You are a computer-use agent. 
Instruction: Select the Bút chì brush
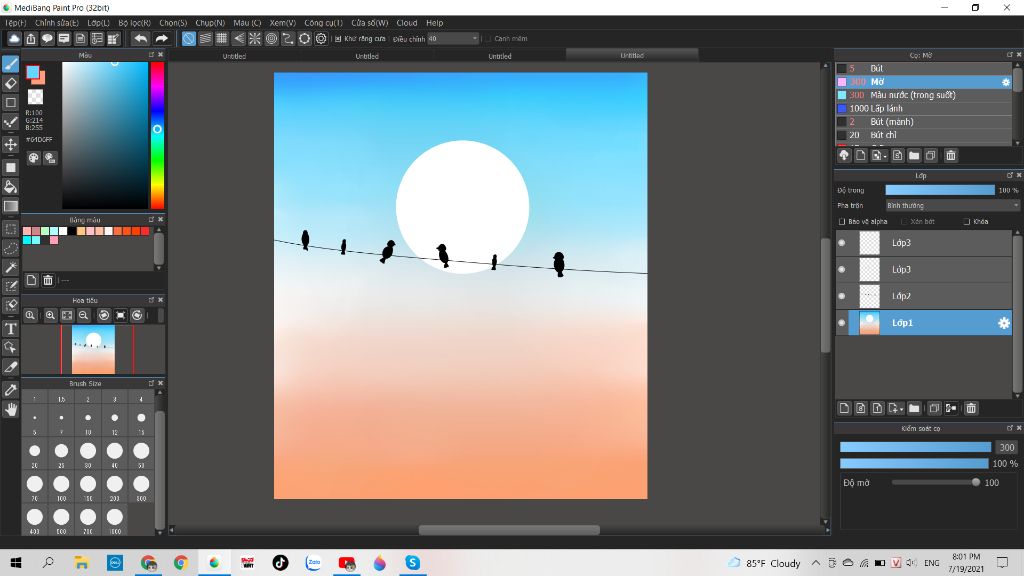pos(923,135)
